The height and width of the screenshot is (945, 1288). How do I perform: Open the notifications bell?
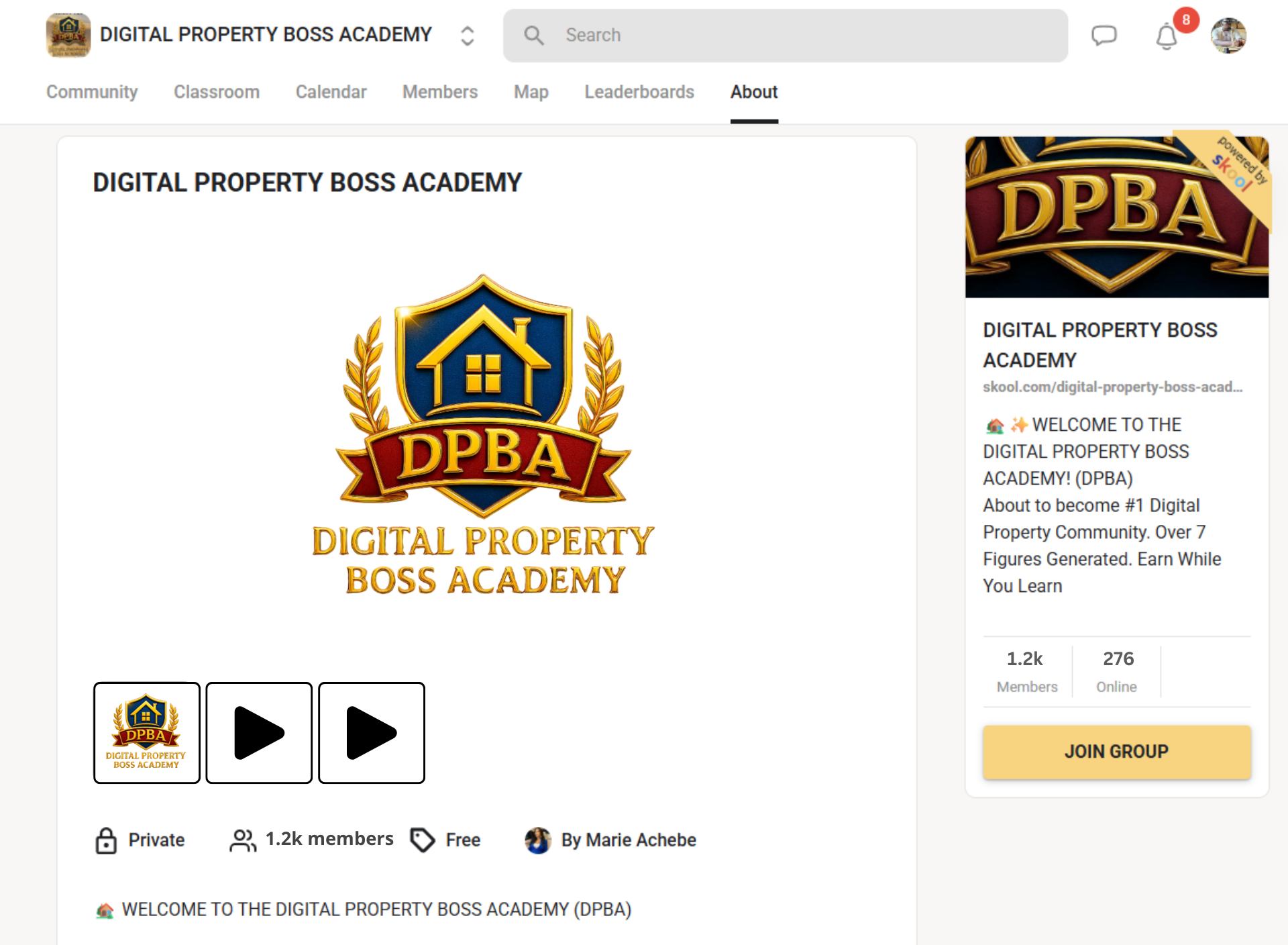tap(1167, 36)
